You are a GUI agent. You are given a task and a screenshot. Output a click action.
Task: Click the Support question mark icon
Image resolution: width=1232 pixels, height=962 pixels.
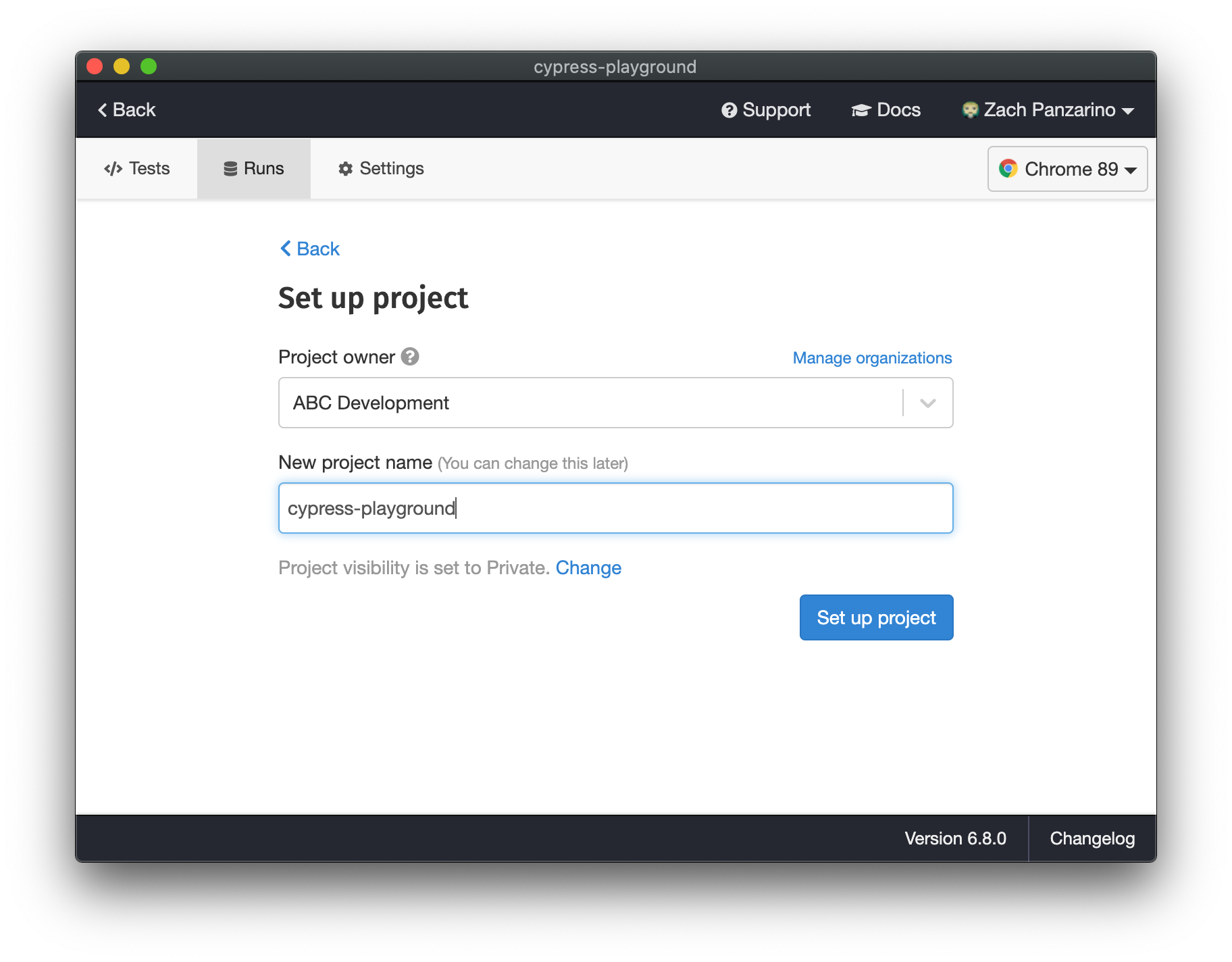[729, 109]
